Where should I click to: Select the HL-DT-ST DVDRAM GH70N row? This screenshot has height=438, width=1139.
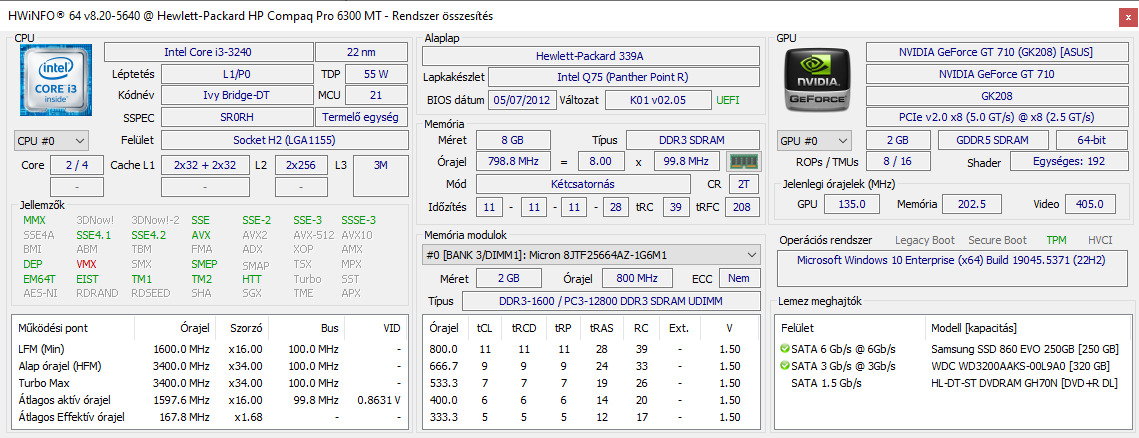[954, 383]
